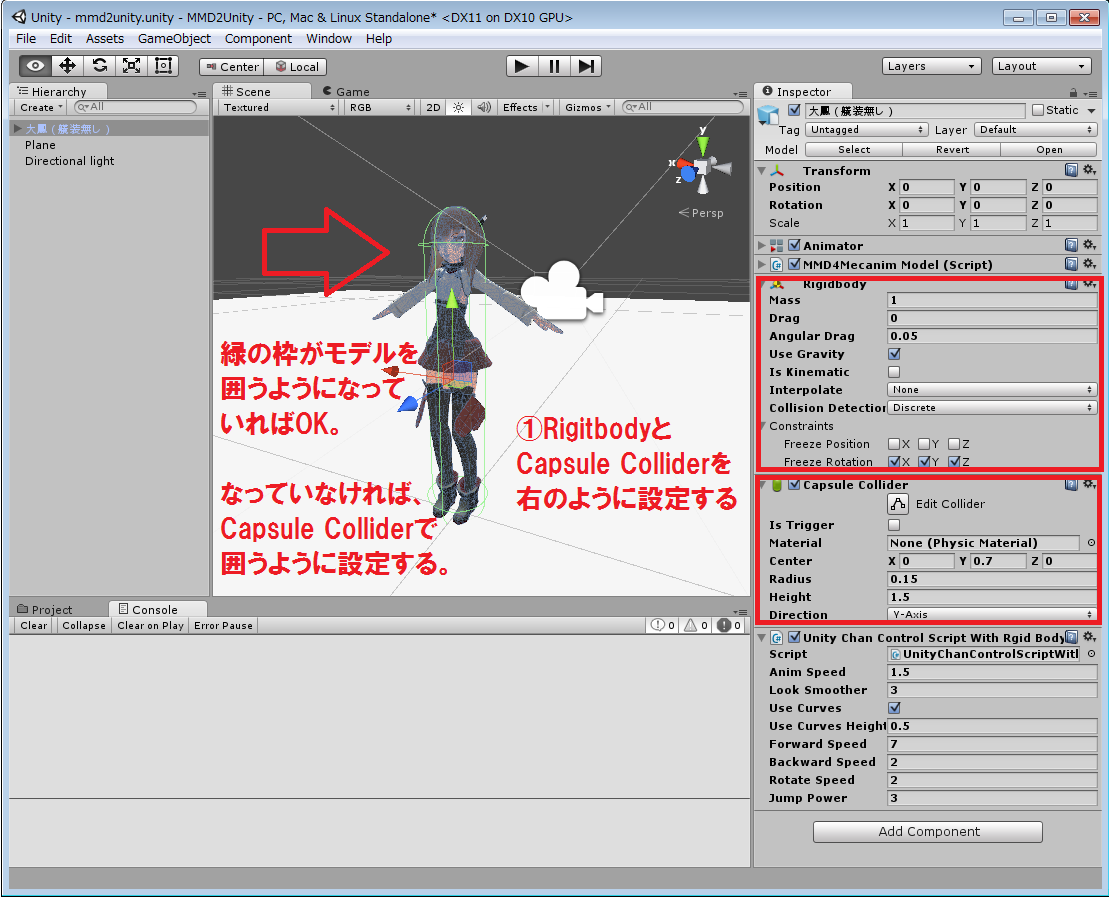Image resolution: width=1109 pixels, height=898 pixels.
Task: Click the console Clear button
Action: tap(33, 626)
